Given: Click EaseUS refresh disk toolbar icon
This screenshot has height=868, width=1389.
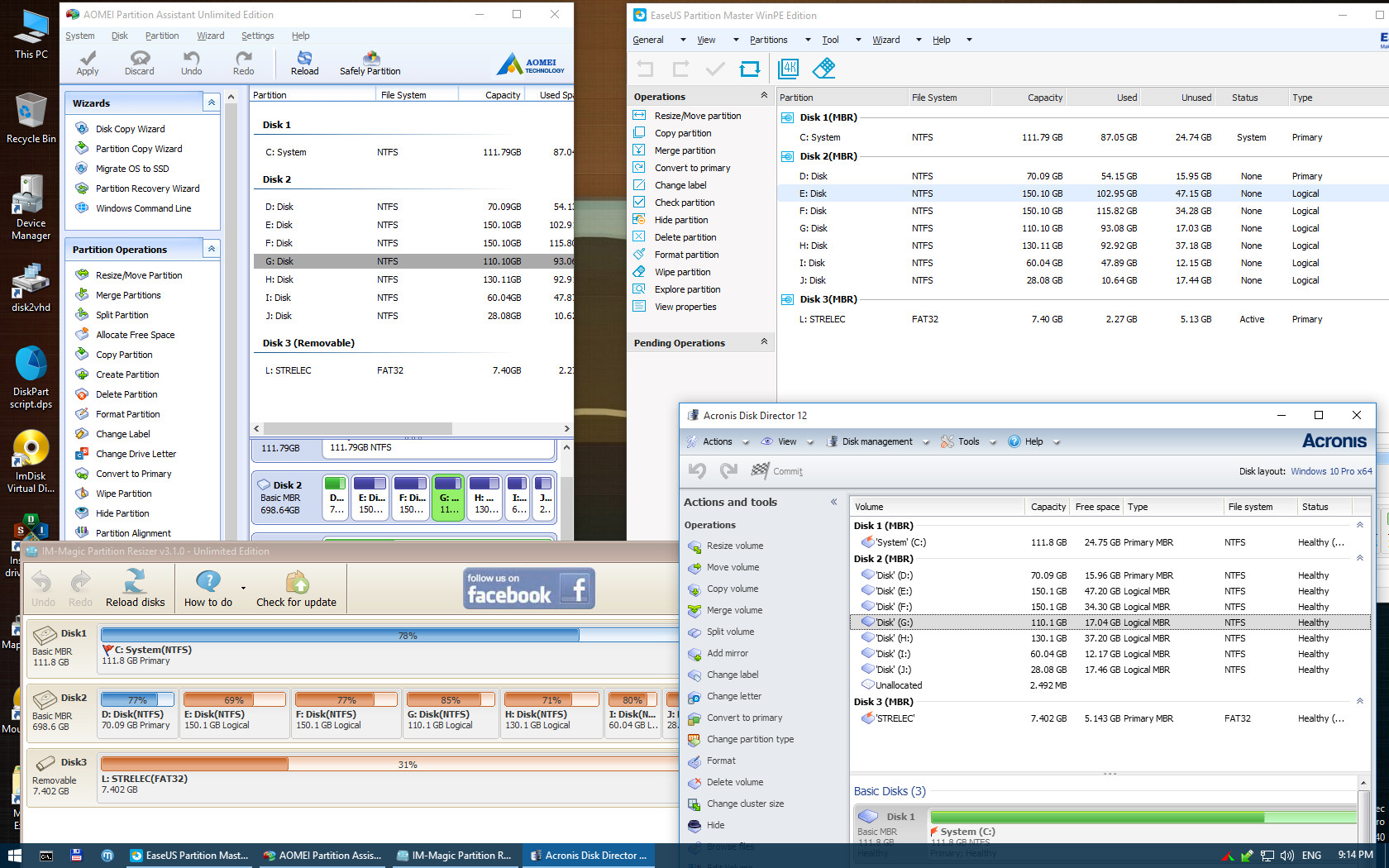Looking at the screenshot, I should pyautogui.click(x=750, y=69).
